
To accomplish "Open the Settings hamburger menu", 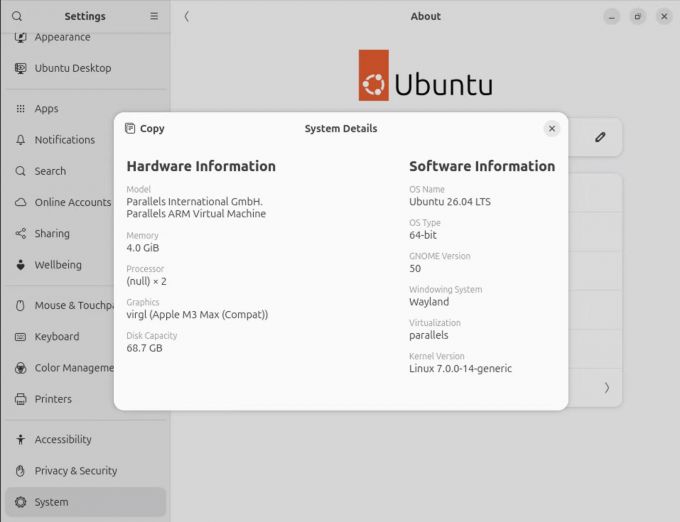I will point(154,16).
